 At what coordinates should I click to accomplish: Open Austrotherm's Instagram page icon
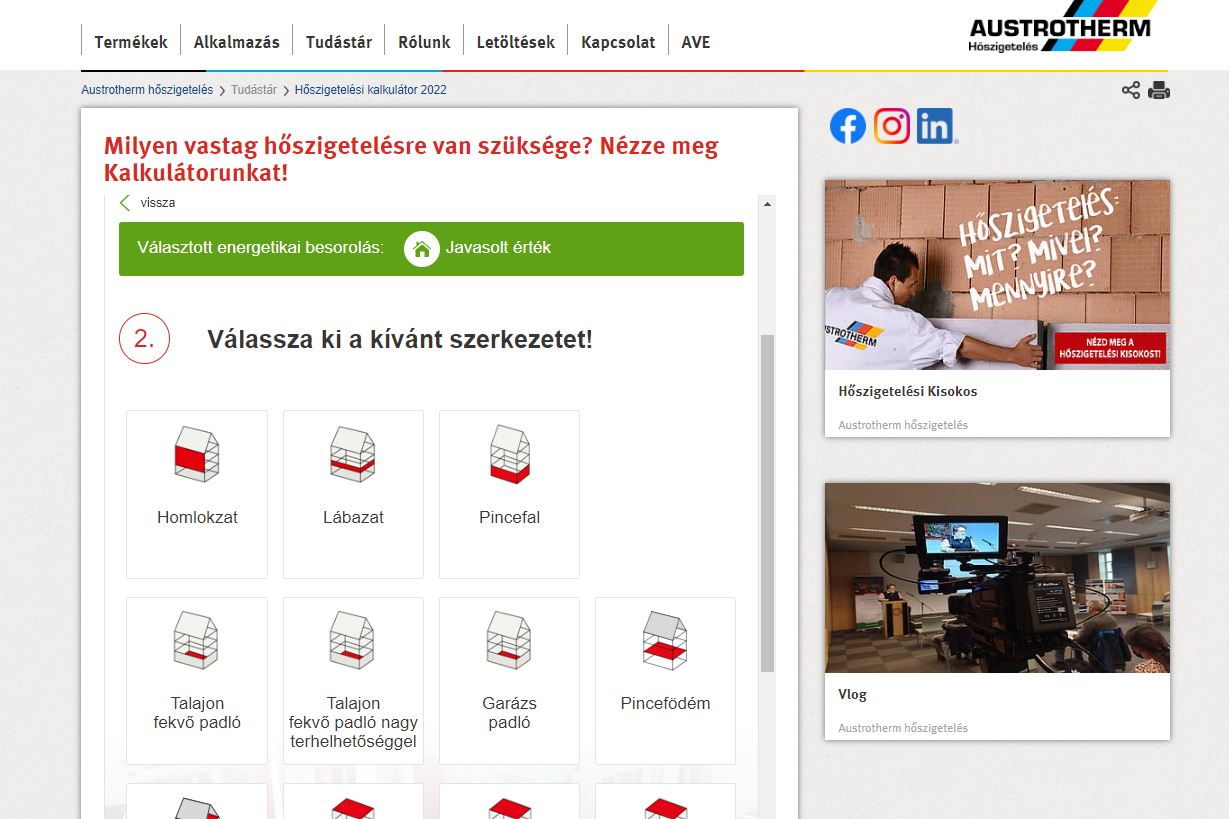(892, 126)
